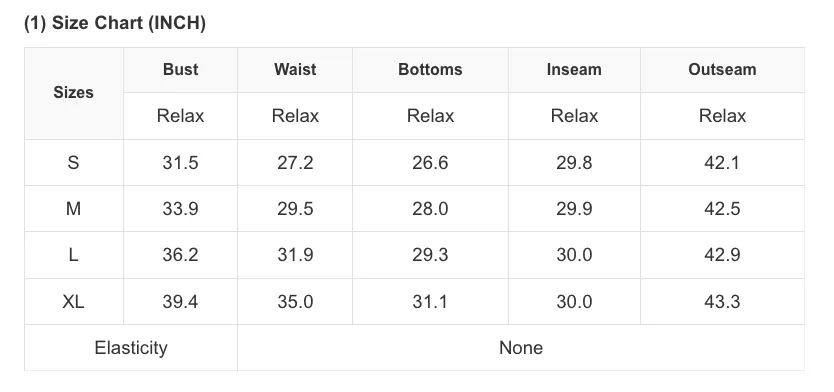Select the Sizes header cell
Screen dimensions: 834x392
74,93
